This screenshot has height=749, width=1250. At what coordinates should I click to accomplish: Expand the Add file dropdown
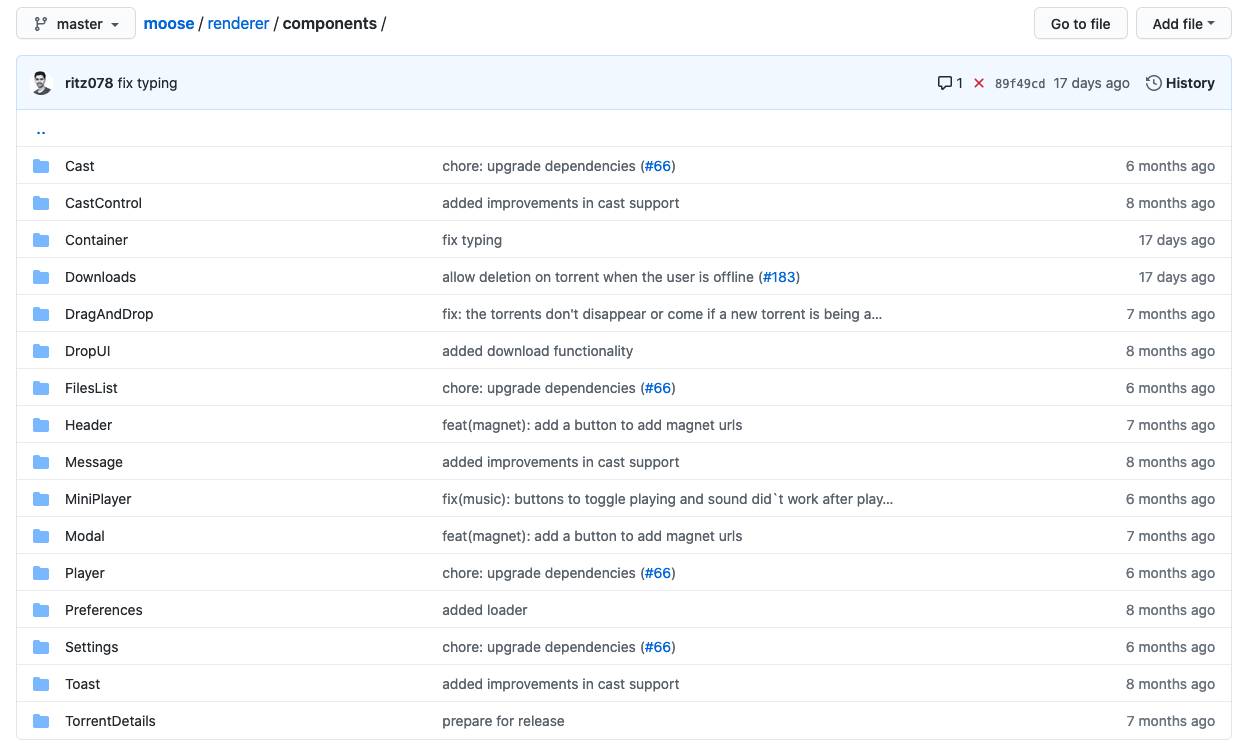(x=1183, y=24)
